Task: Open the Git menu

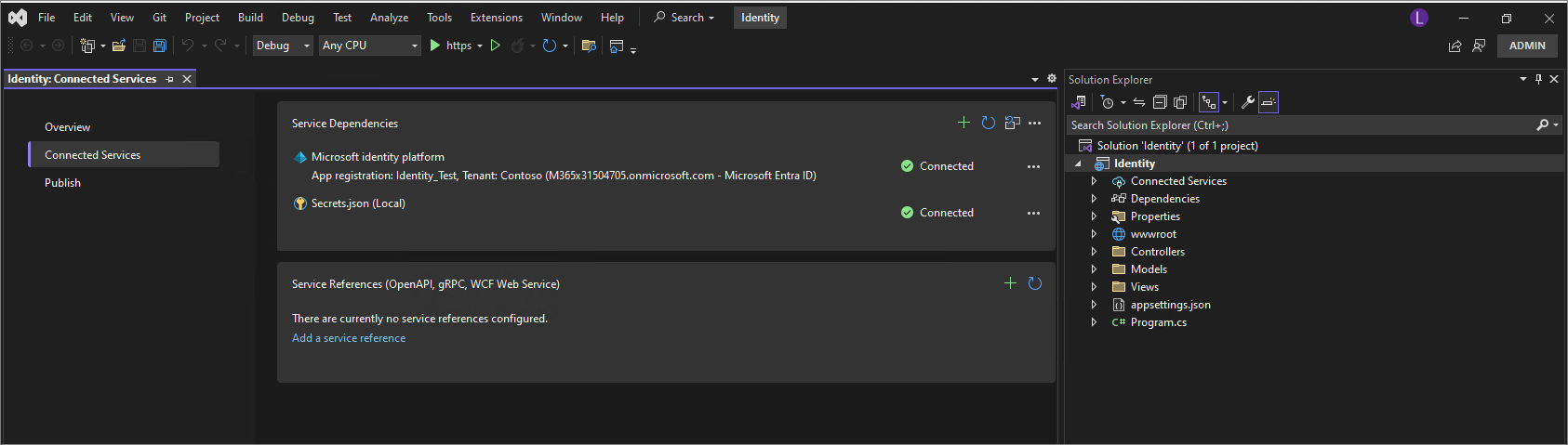Action: click(x=159, y=18)
